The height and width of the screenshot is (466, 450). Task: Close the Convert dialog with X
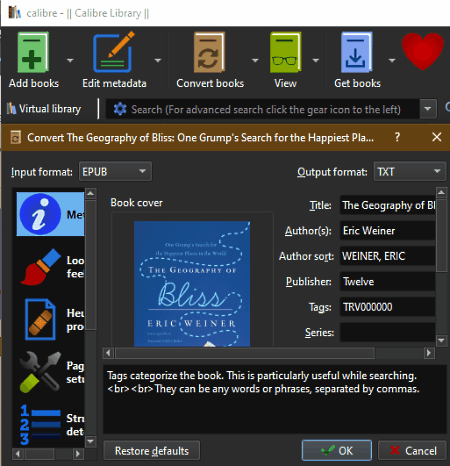[437, 137]
